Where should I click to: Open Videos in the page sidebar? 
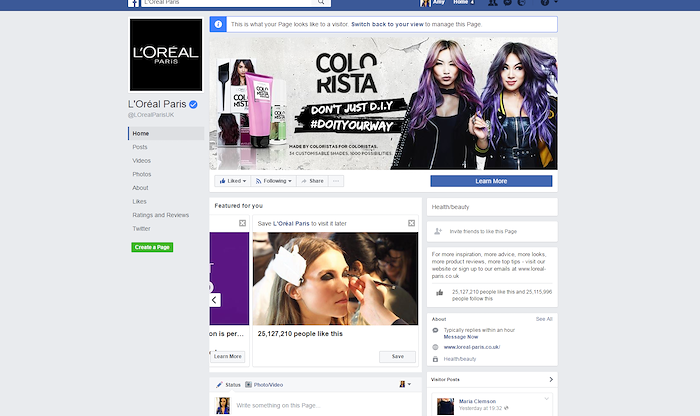coord(142,161)
